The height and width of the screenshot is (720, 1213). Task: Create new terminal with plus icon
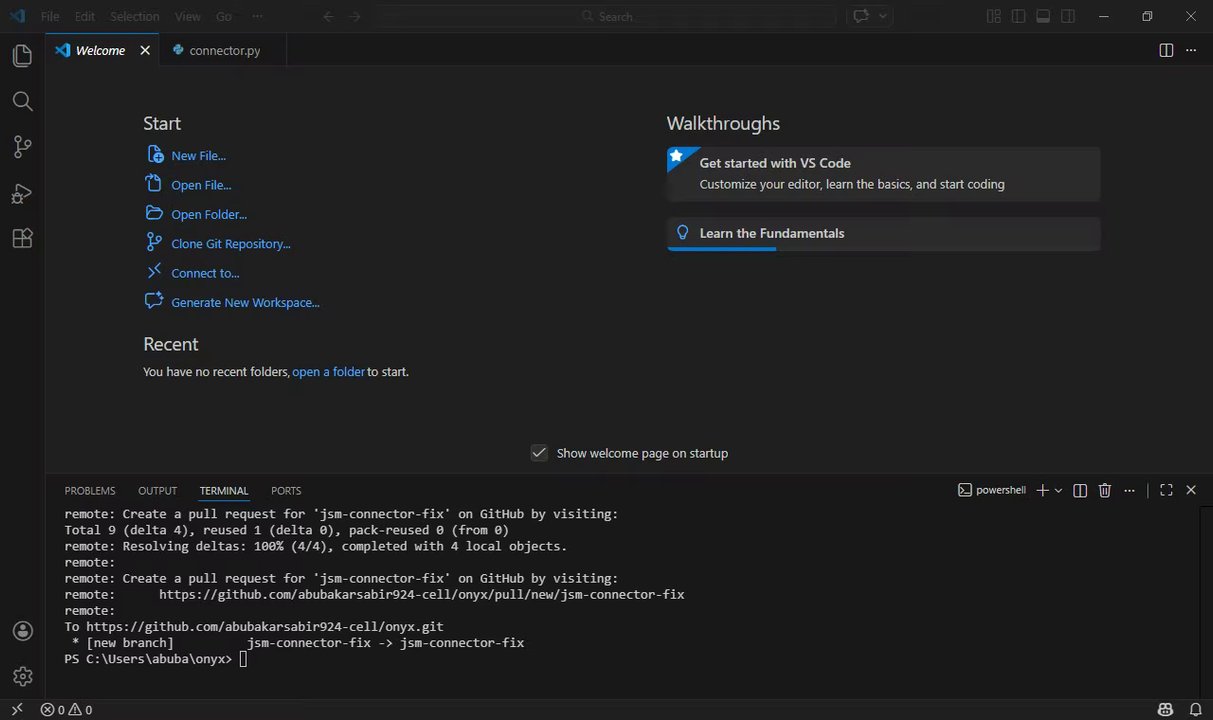pos(1043,490)
